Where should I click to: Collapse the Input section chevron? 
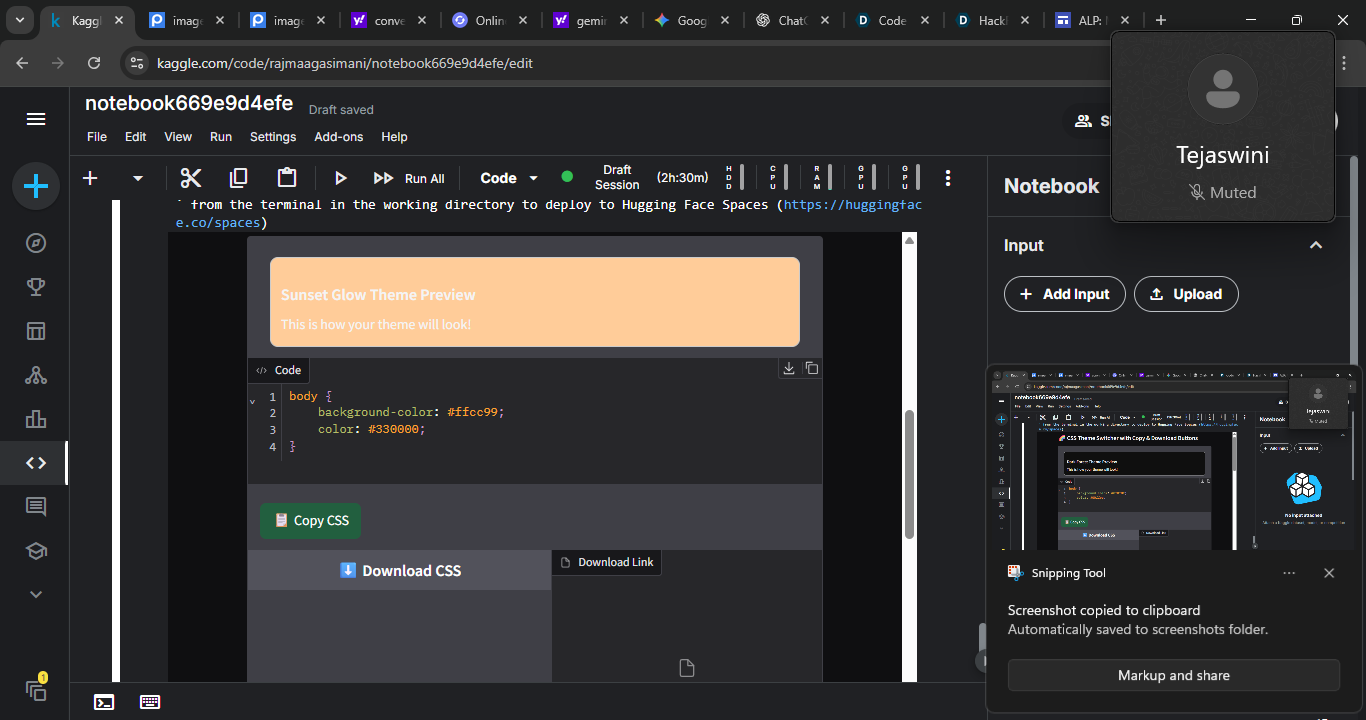click(x=1316, y=245)
